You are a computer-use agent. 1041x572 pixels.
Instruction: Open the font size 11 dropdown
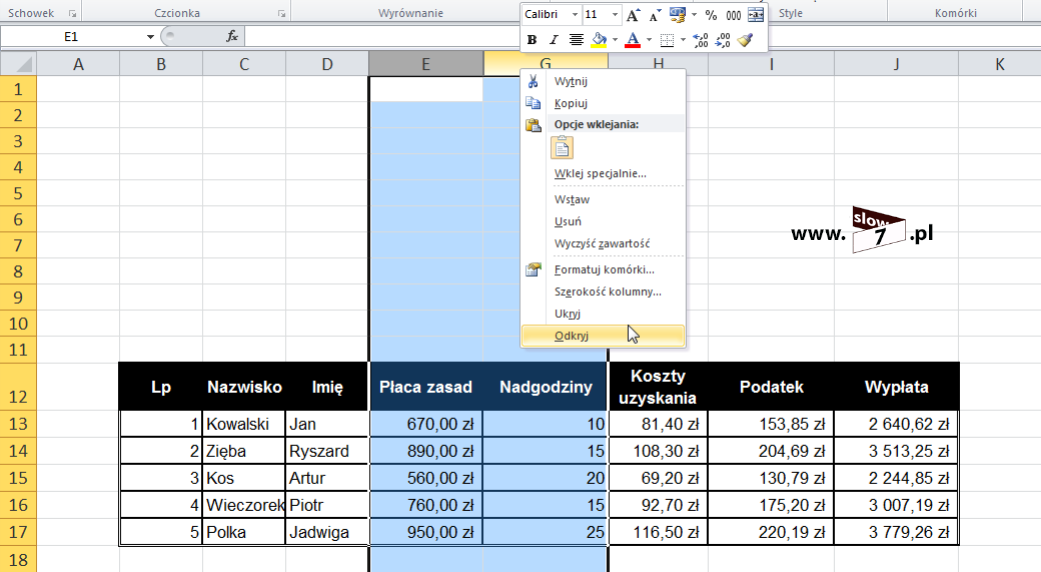point(615,15)
